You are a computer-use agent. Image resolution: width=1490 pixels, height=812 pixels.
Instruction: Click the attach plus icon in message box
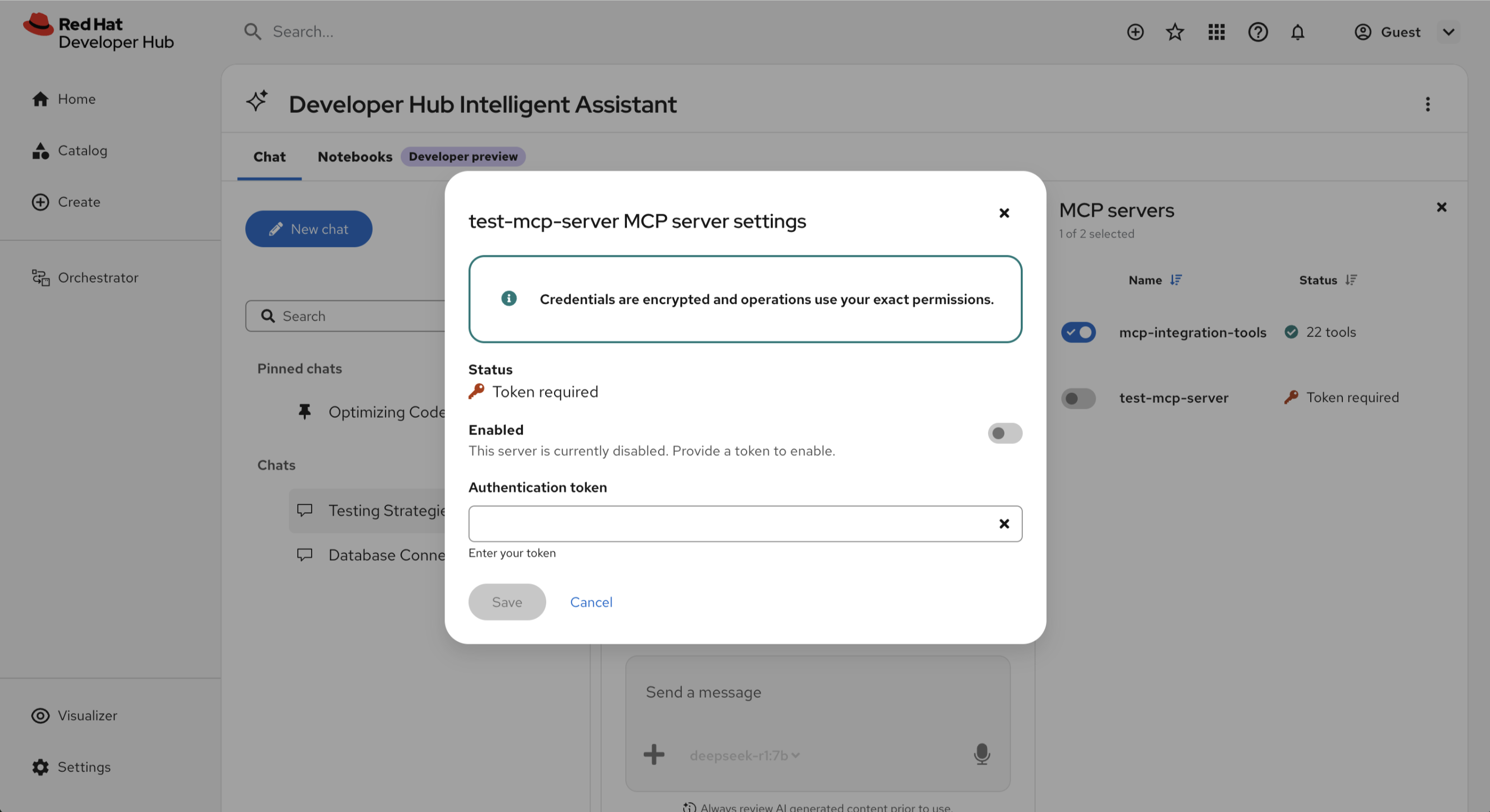click(x=654, y=755)
